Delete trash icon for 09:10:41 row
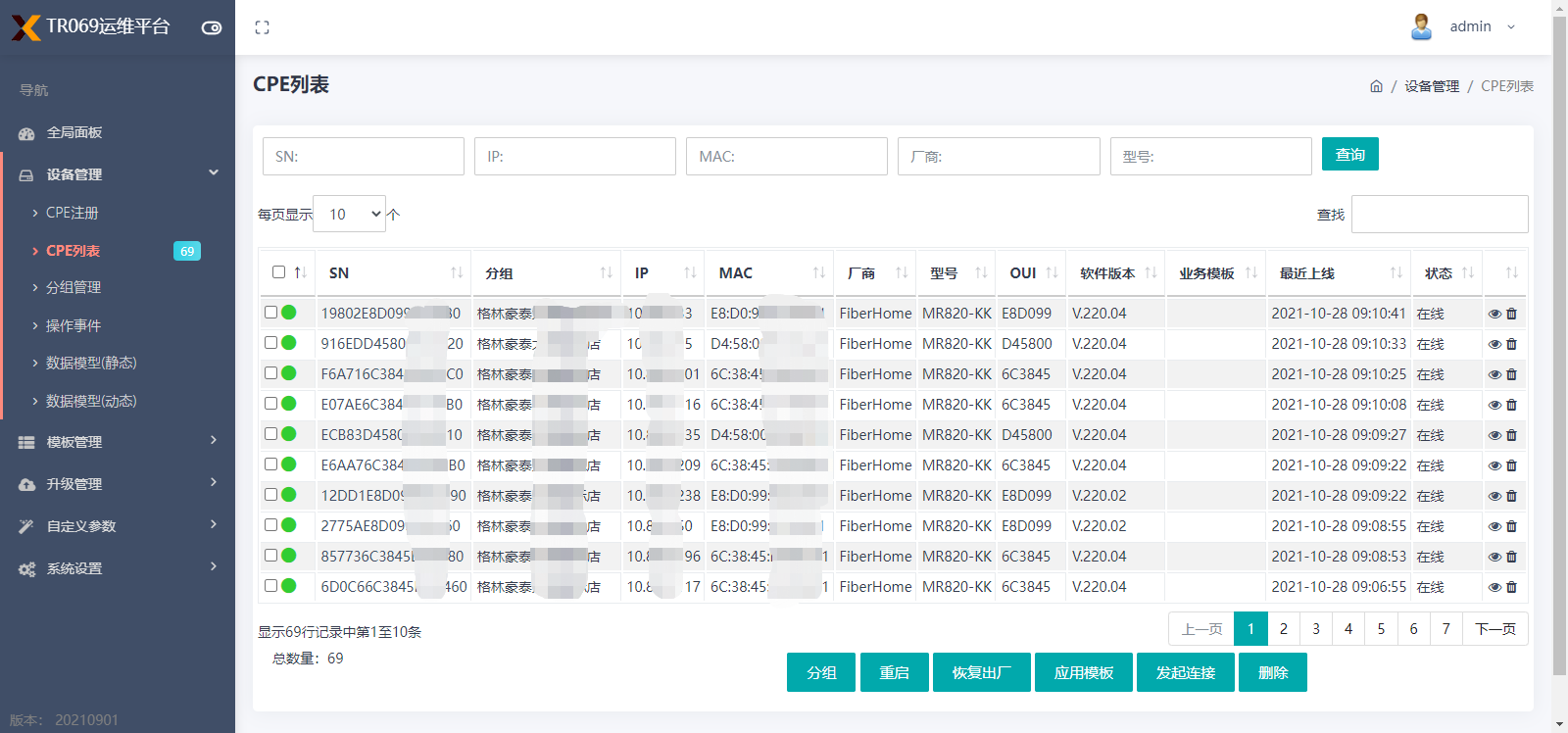 (1511, 315)
